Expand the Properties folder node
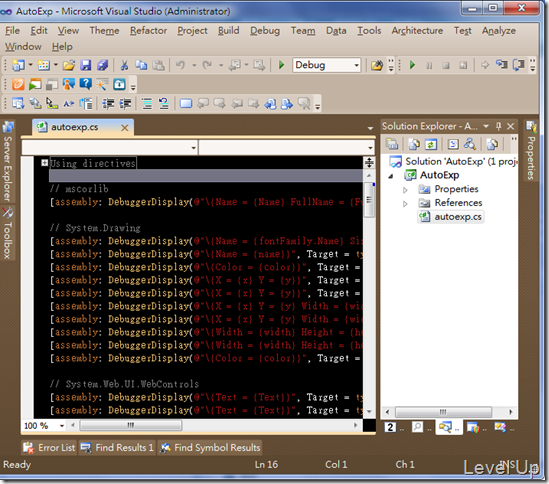Screen dimensions: 549x484 [405, 190]
